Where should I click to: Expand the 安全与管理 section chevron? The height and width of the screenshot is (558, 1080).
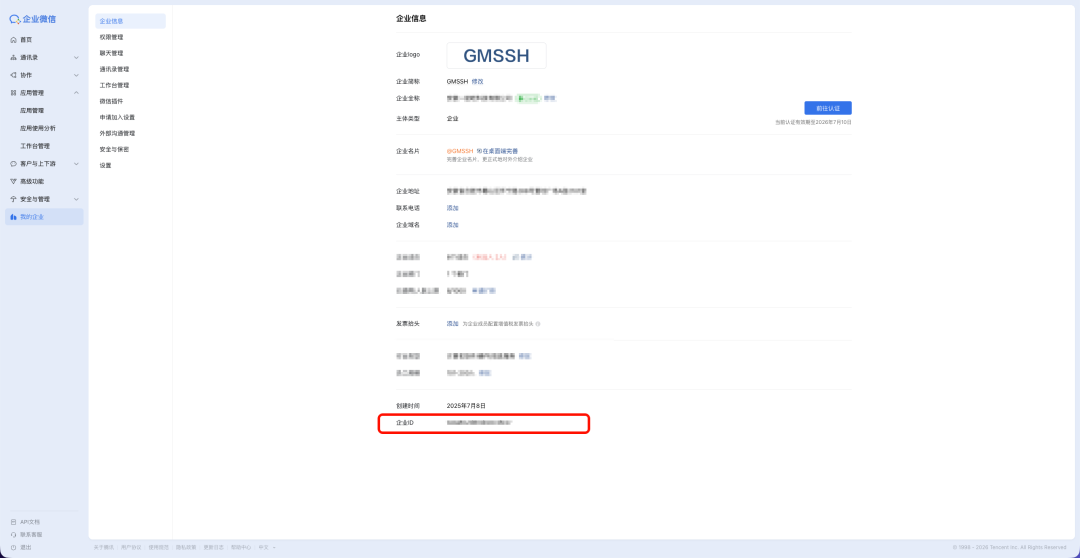tap(76, 199)
